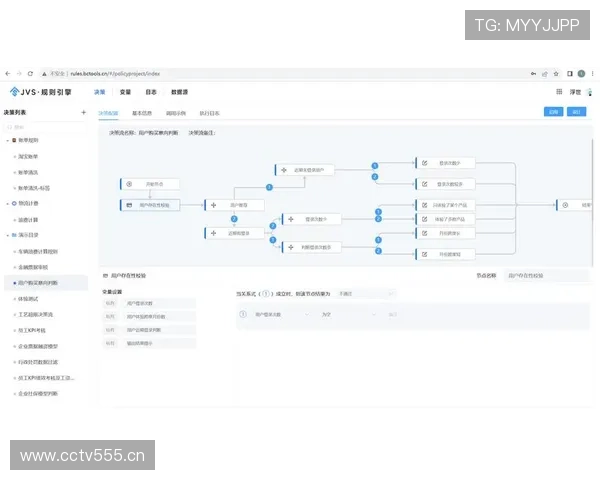Click the first blue button at top right
Image resolution: width=600 pixels, height=480 pixels.
tap(553, 112)
